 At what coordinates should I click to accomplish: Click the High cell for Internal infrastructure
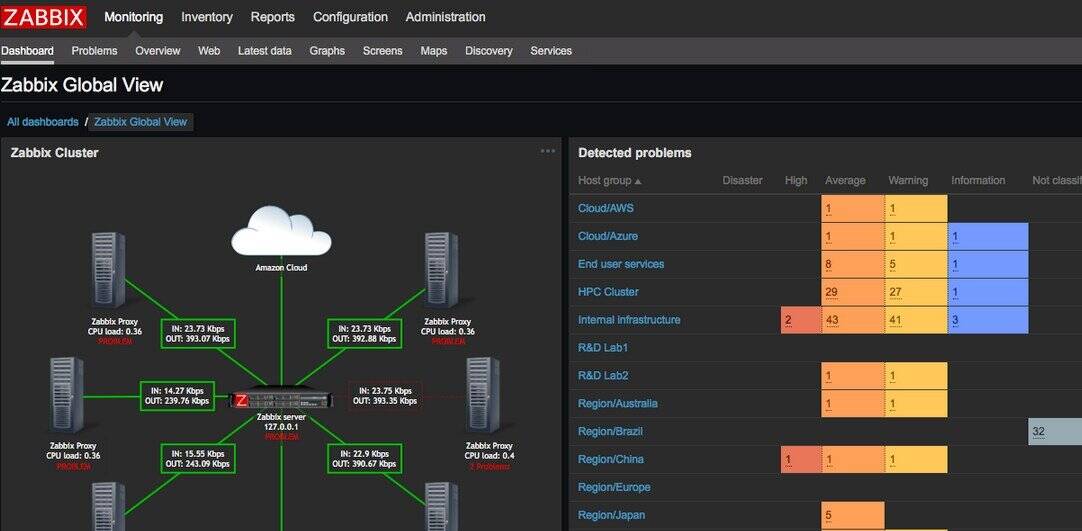tap(800, 320)
